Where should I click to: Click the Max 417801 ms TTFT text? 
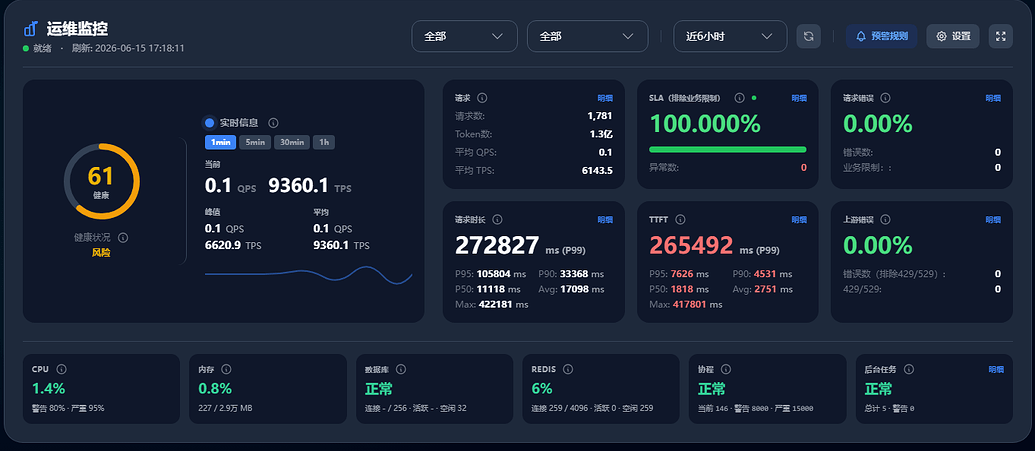pos(686,304)
